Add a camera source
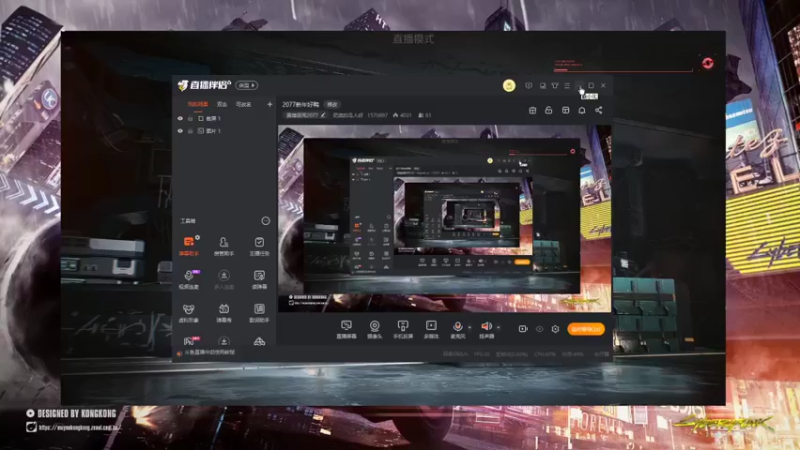This screenshot has height=450, width=800. click(374, 329)
